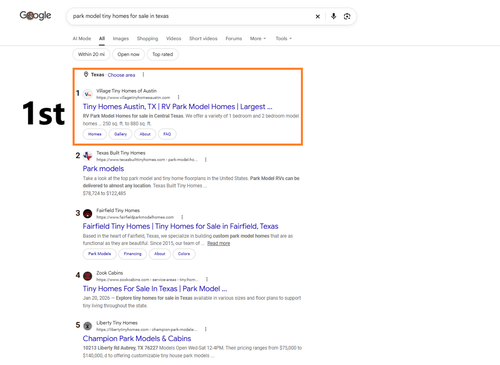Start voice search with the microphone icon
500x365 pixels.
(x=333, y=16)
